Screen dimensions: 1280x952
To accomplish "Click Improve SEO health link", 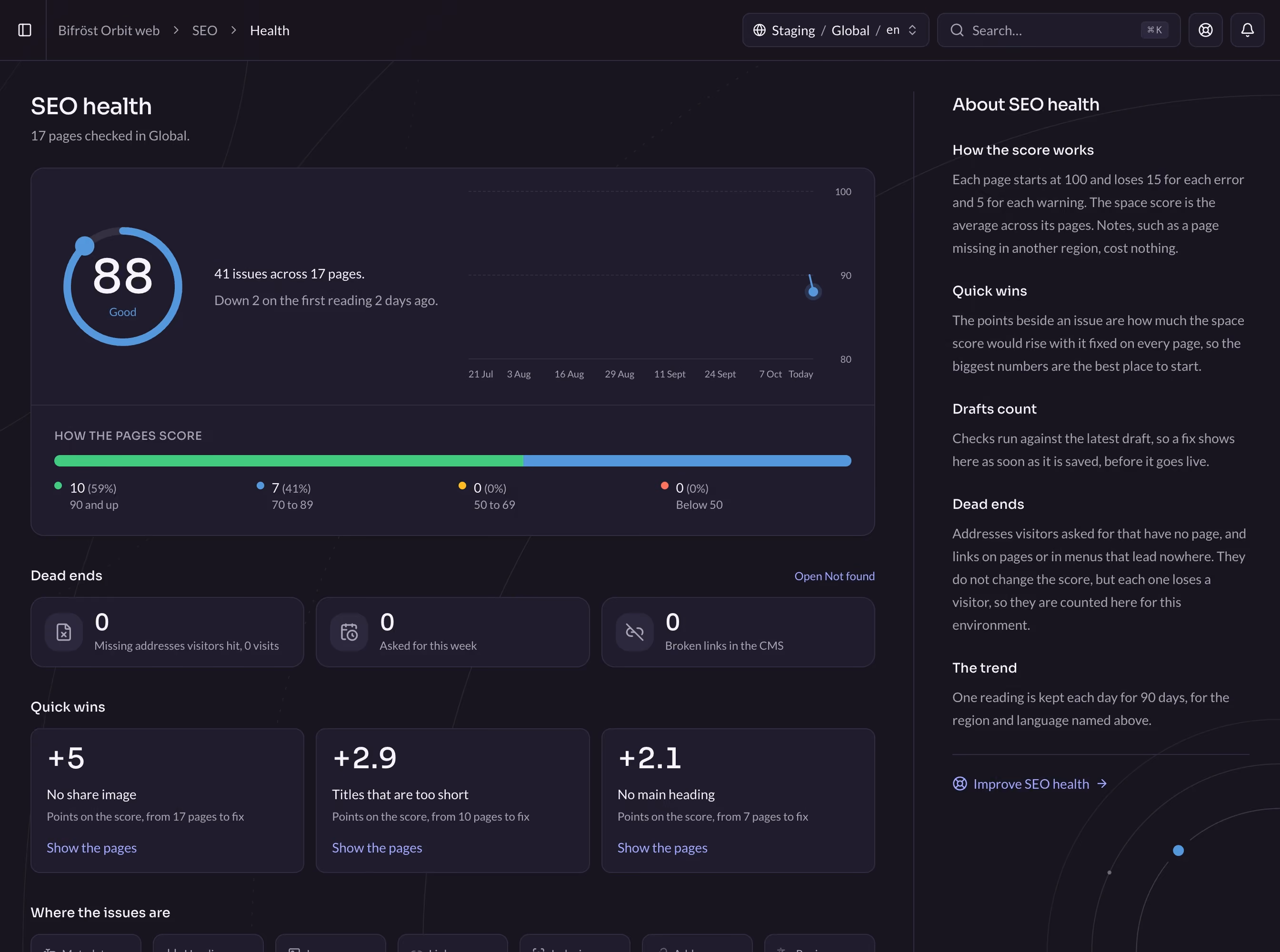I will pyautogui.click(x=1031, y=783).
